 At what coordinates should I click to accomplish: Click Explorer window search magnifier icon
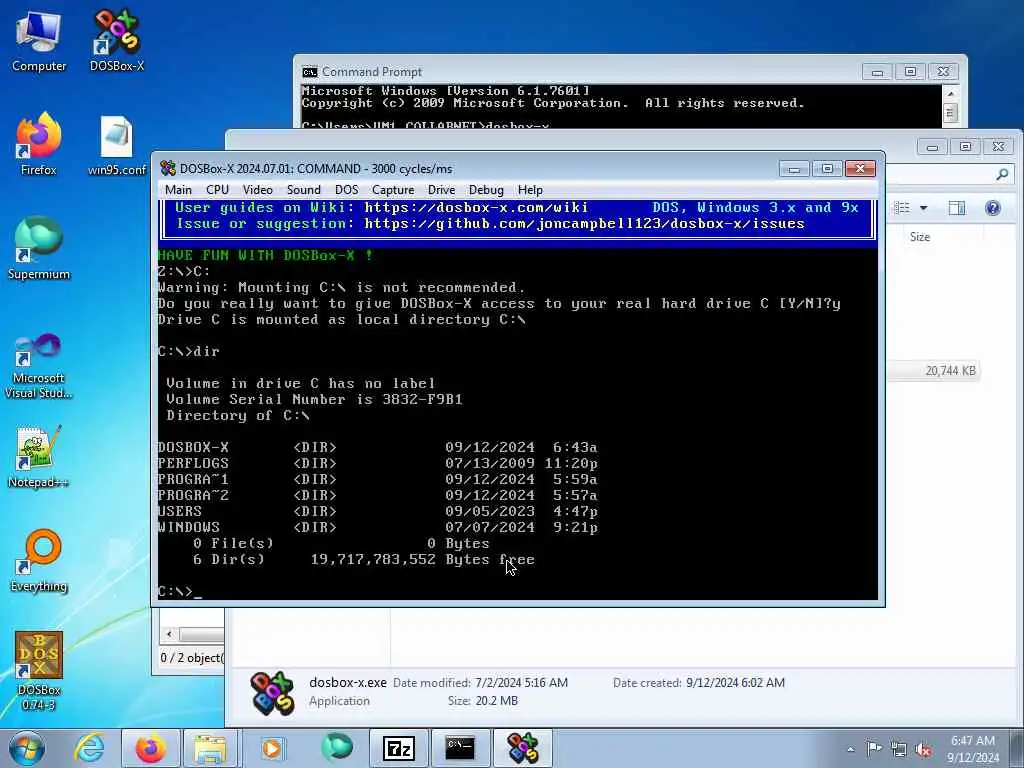coord(1002,174)
